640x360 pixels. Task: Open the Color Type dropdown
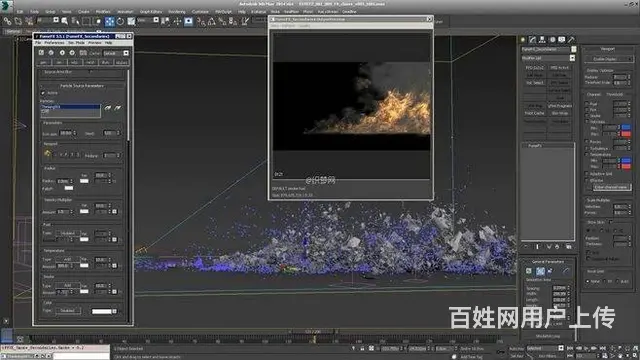(67, 311)
